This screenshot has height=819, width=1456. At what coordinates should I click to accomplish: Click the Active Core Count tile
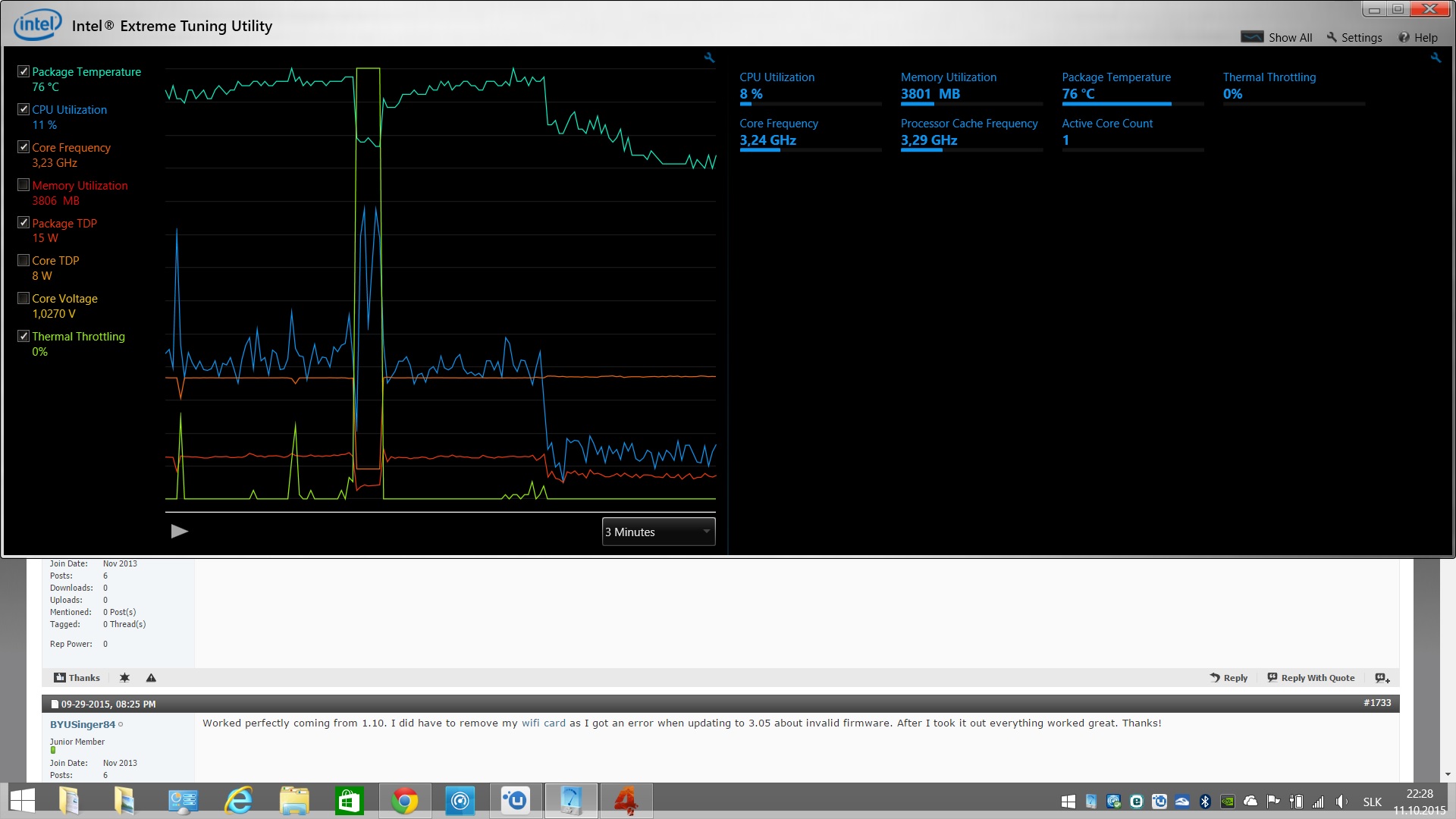click(x=1133, y=134)
